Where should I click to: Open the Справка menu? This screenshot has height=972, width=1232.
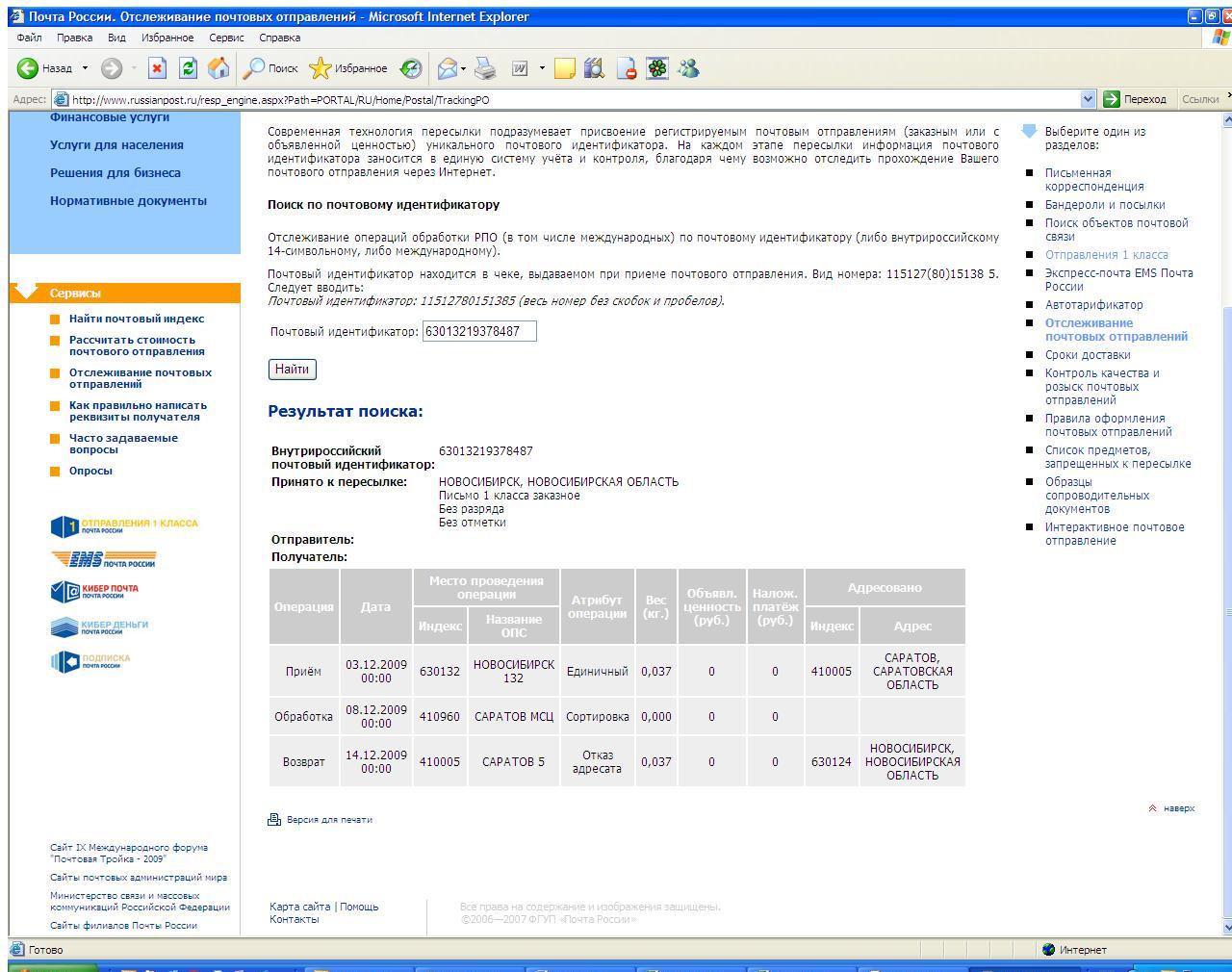click(279, 38)
